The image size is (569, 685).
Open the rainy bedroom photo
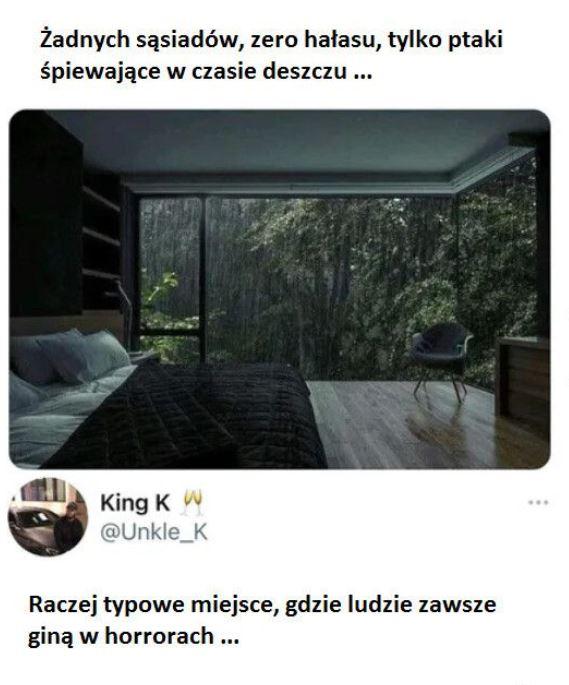[280, 289]
